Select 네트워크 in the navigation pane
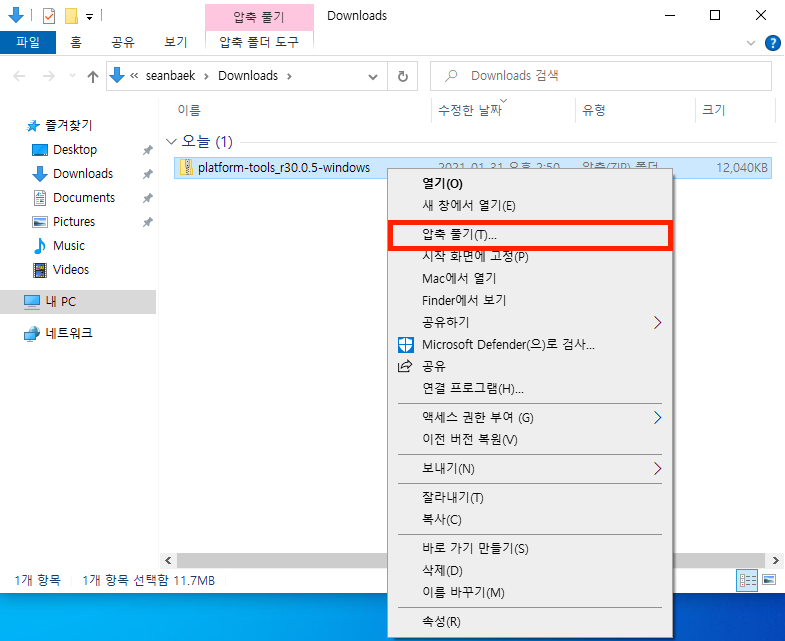 click(x=69, y=333)
